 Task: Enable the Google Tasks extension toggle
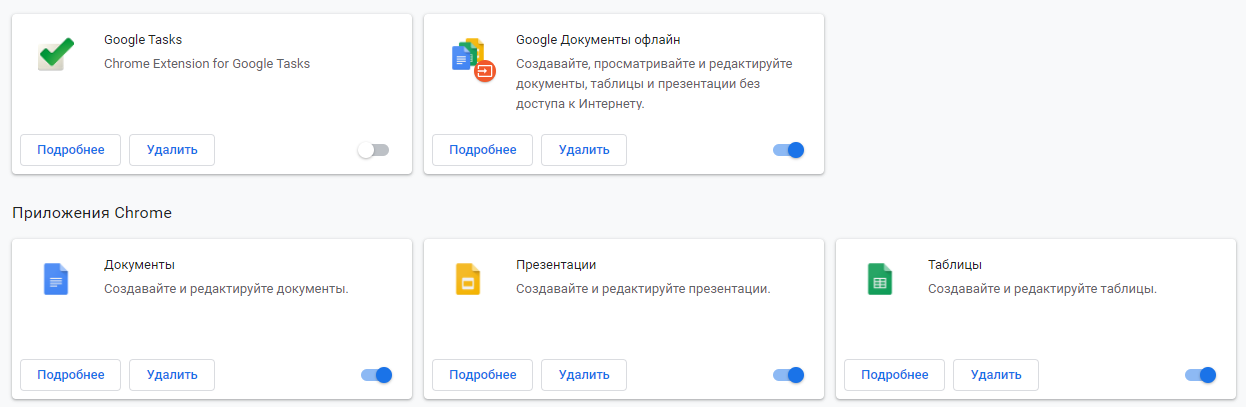373,150
